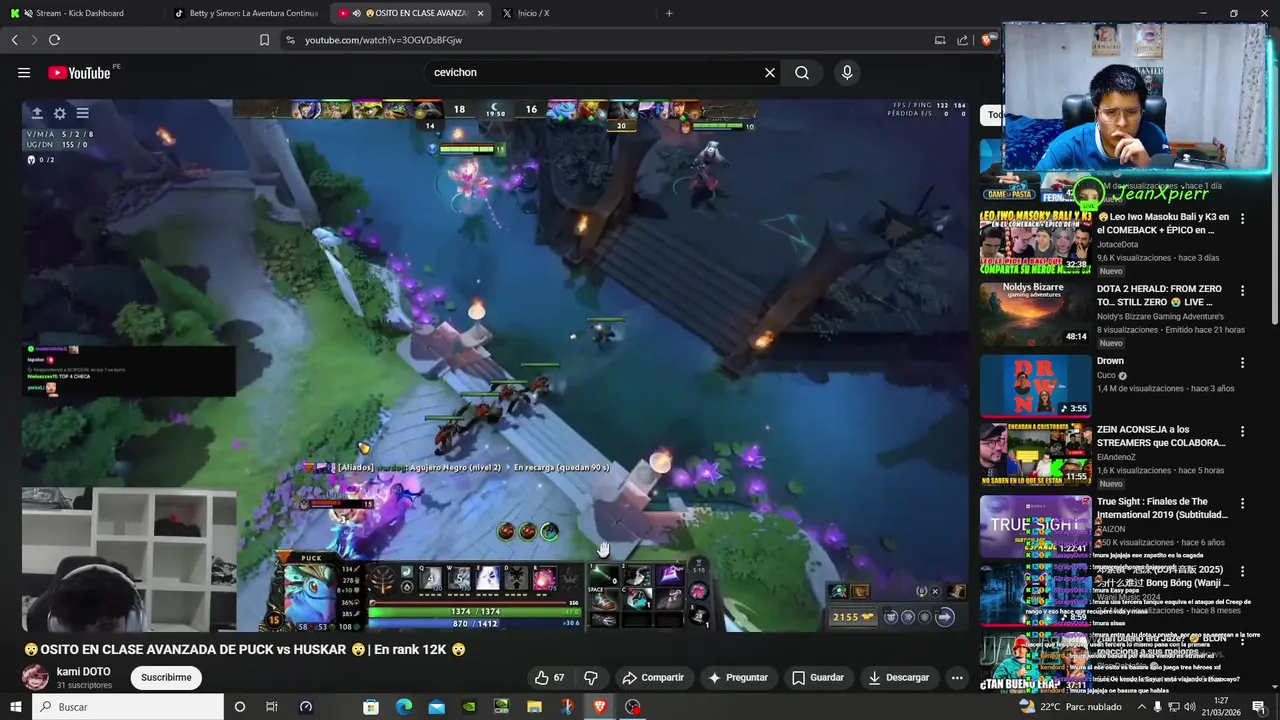Clear the search text 'cevichon'
Screen dimensions: 1280x720
770,72
